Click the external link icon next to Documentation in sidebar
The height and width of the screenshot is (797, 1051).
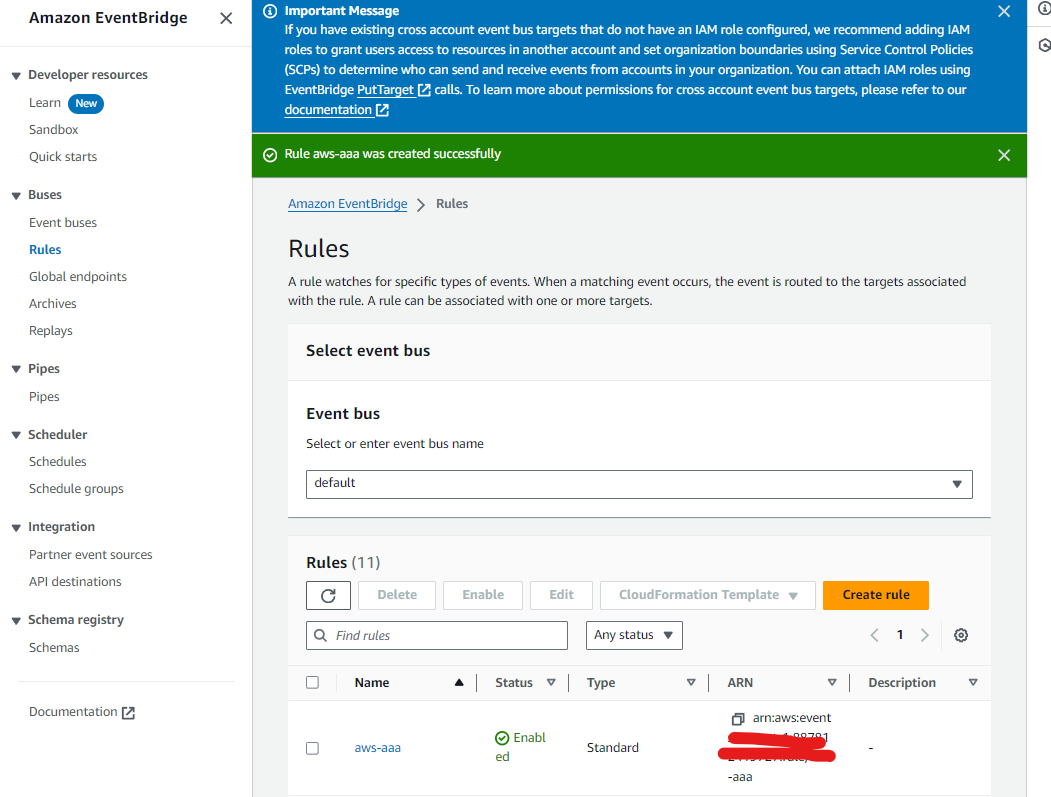[x=129, y=713]
